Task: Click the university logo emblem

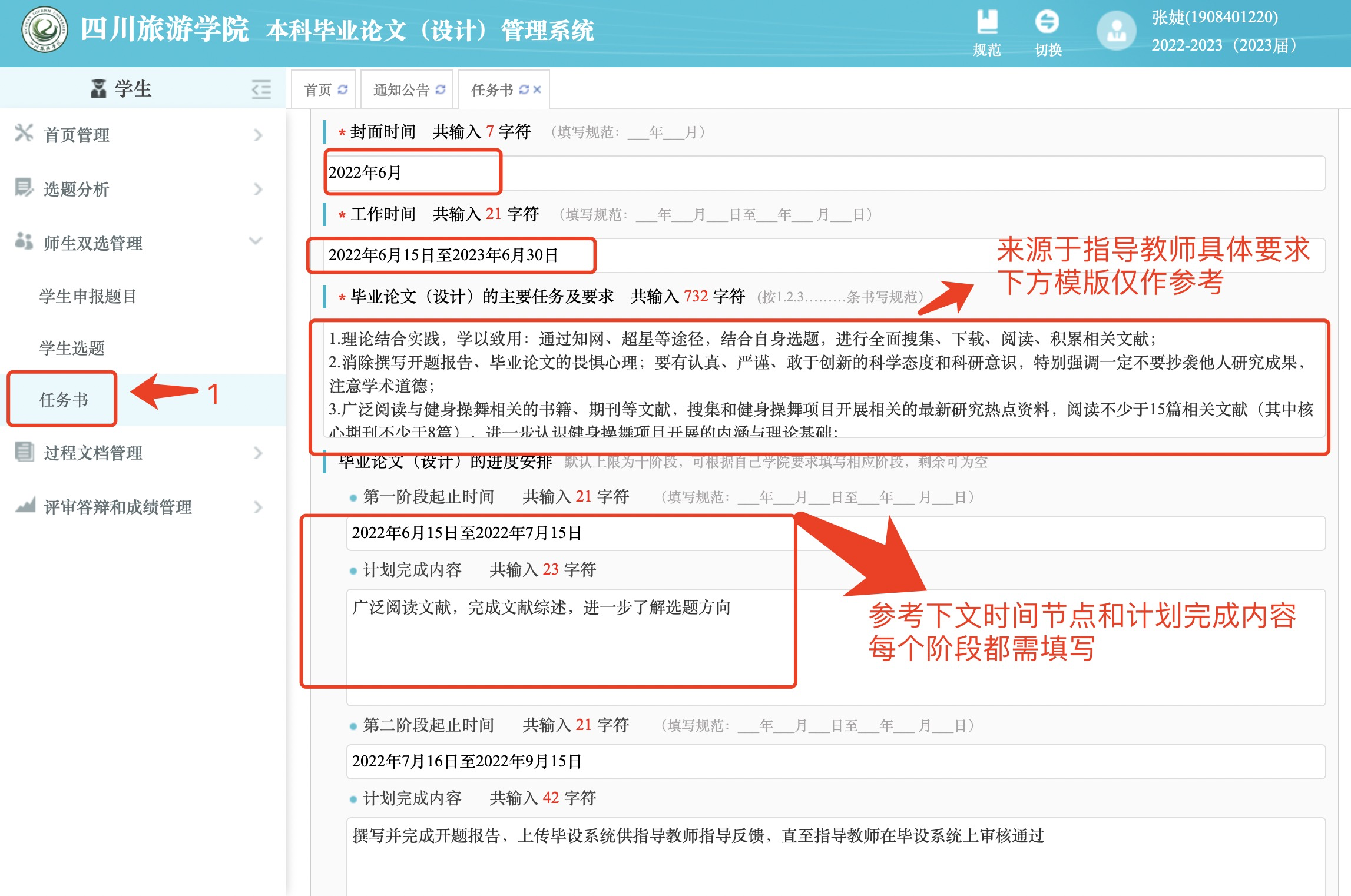Action: tap(45, 29)
